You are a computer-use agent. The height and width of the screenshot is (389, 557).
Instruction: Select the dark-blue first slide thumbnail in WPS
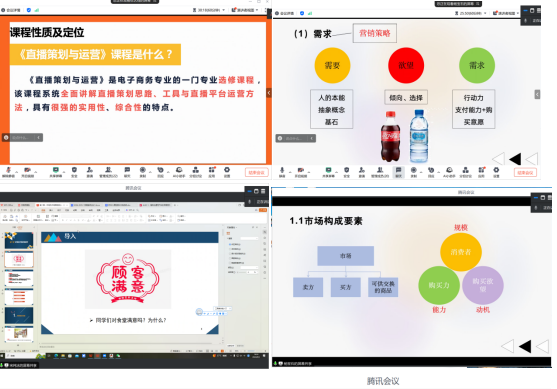point(19,241)
